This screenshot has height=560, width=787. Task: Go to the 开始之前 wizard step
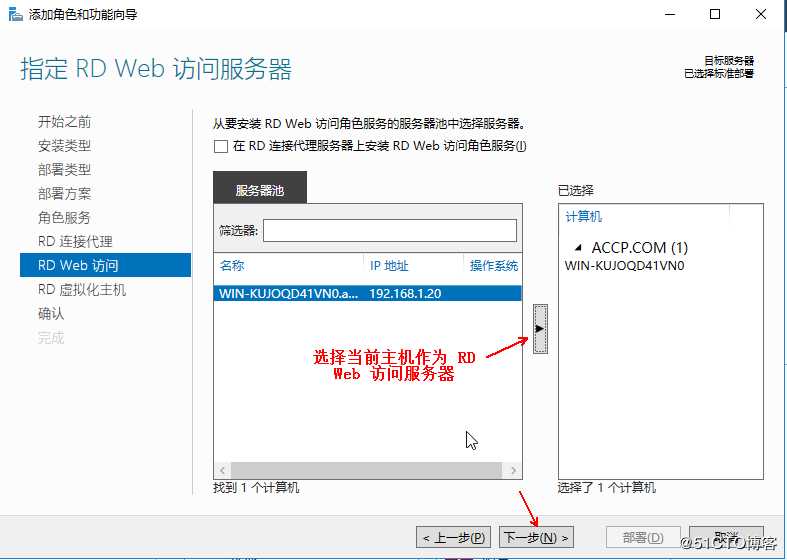point(65,121)
